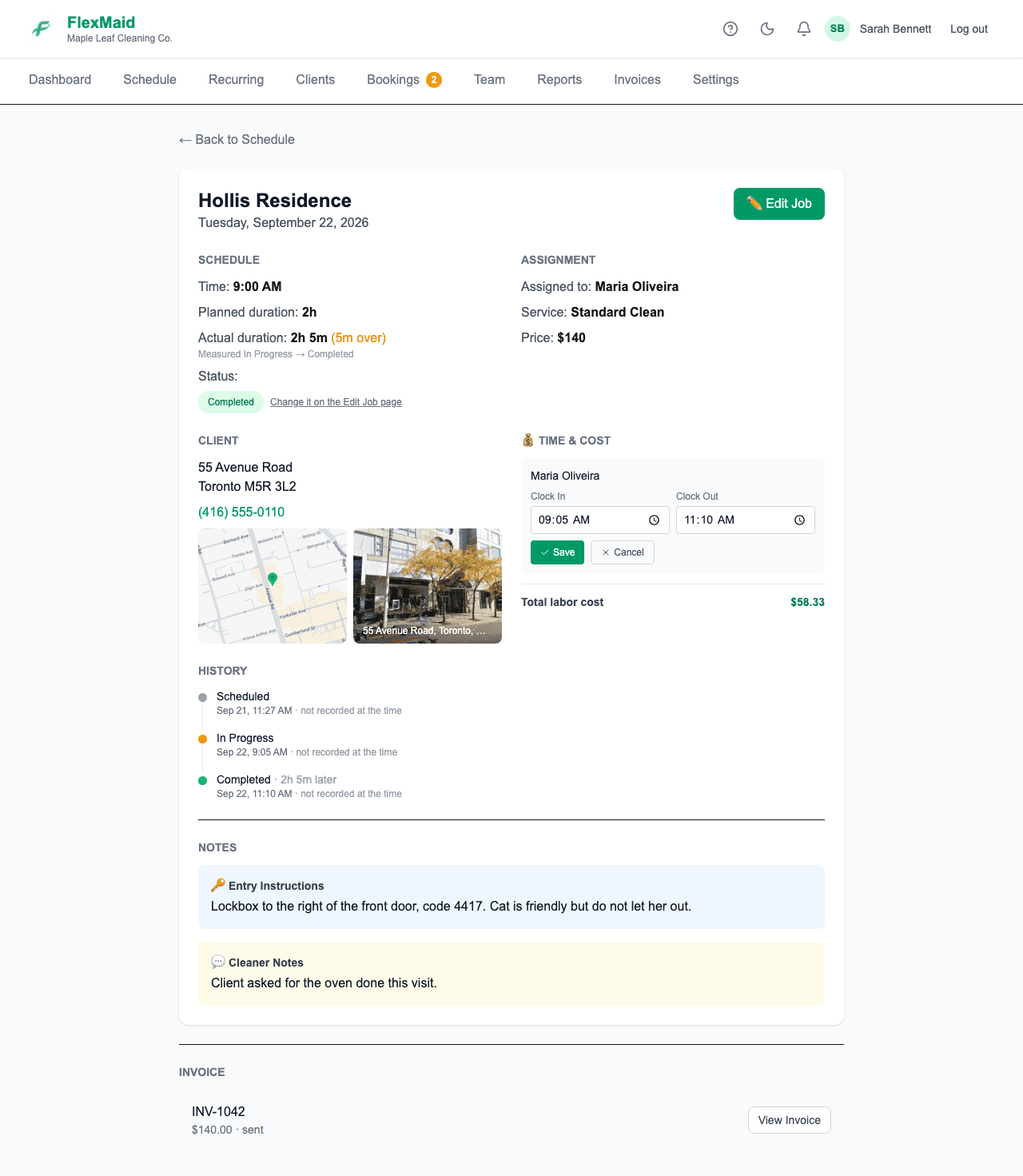This screenshot has height=1176, width=1023.
Task: Click Back to Schedule link
Action: [x=237, y=140]
